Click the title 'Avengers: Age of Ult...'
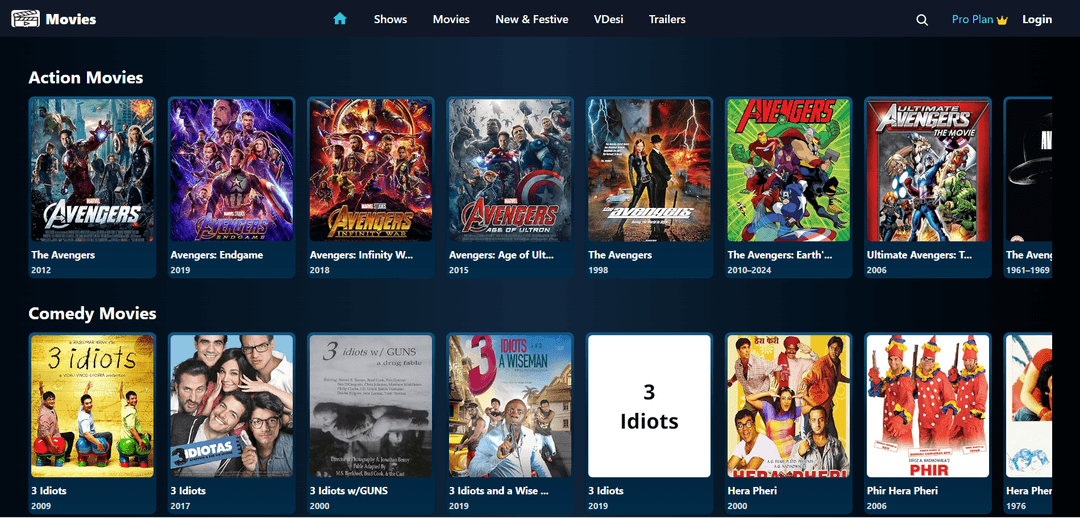 [501, 255]
